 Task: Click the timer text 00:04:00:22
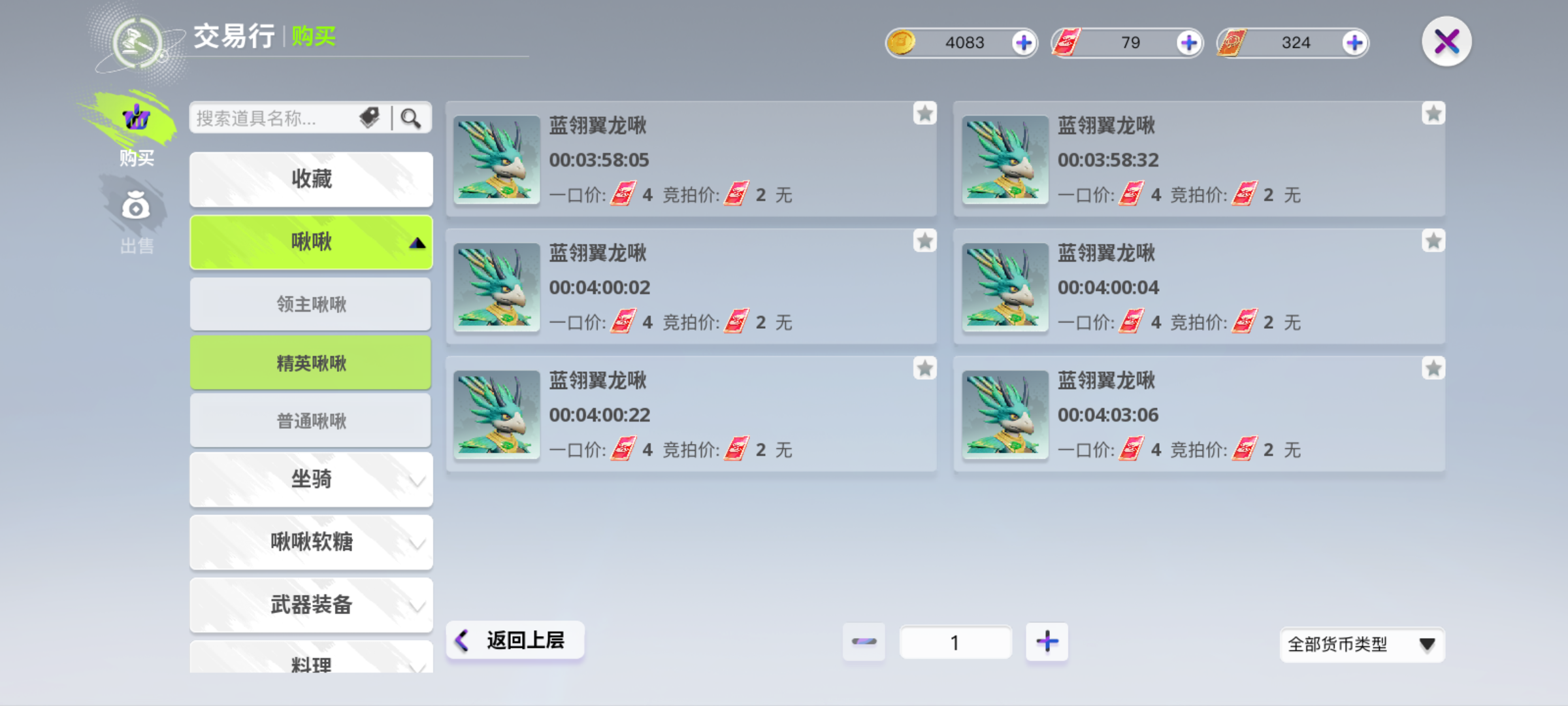[599, 415]
